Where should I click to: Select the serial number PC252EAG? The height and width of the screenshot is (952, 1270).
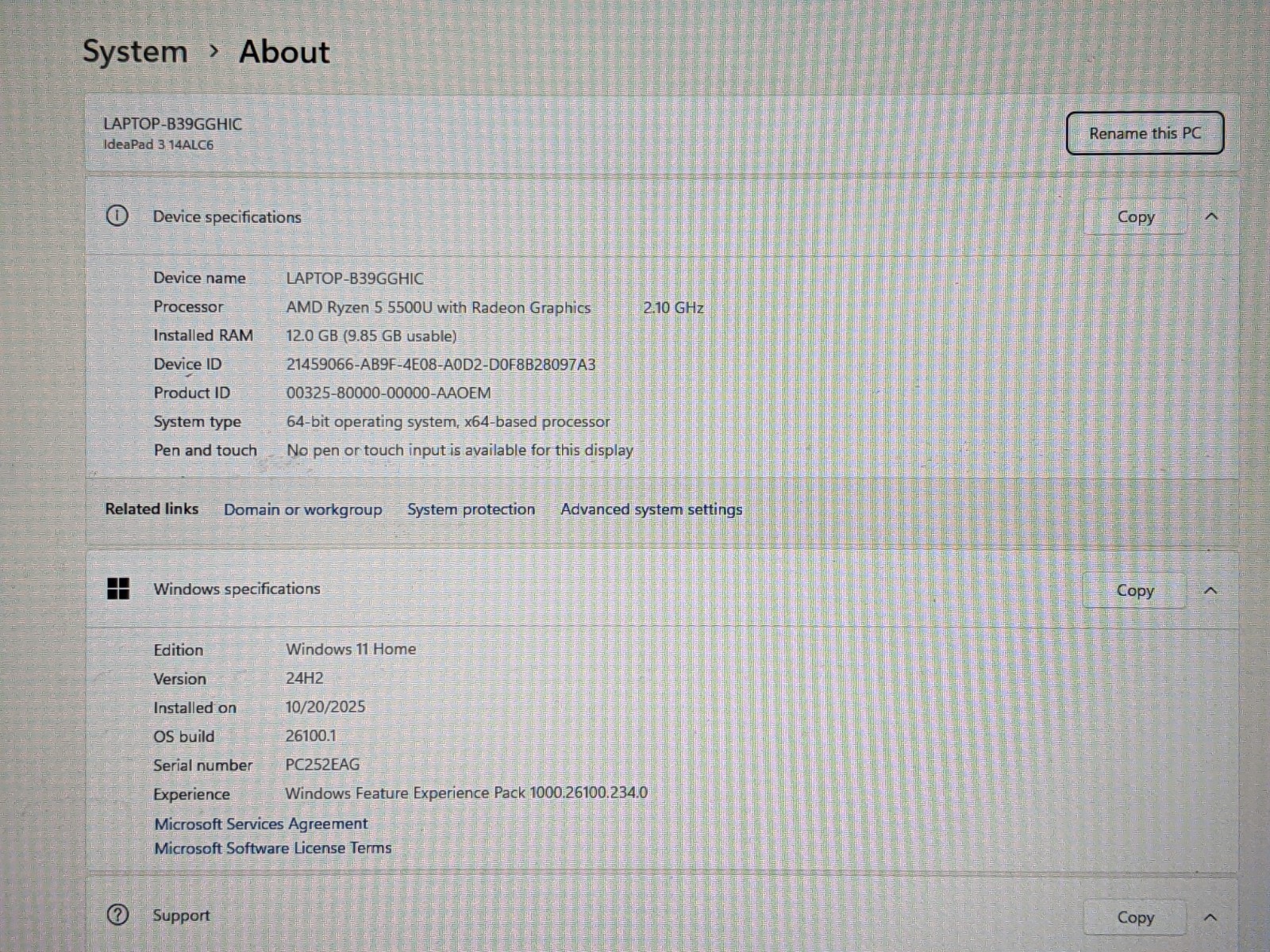coord(322,765)
